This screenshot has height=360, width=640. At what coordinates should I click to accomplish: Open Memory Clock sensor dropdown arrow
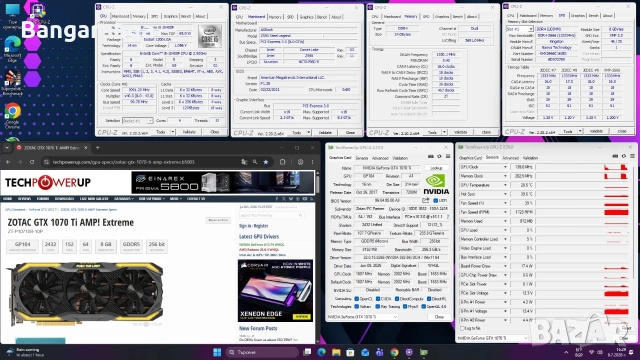[x=505, y=176]
